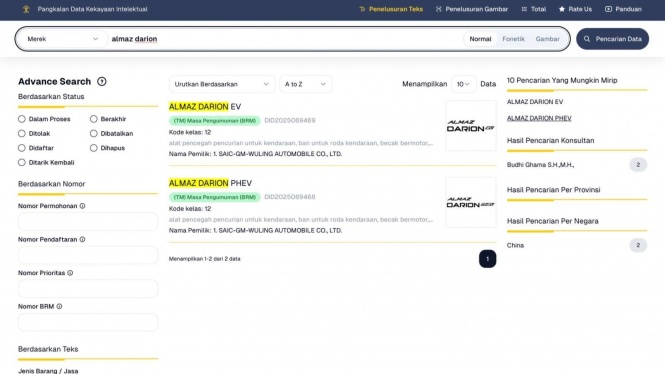
Task: Open ALMAZ DARION PHEV result title
Action: (x=210, y=183)
